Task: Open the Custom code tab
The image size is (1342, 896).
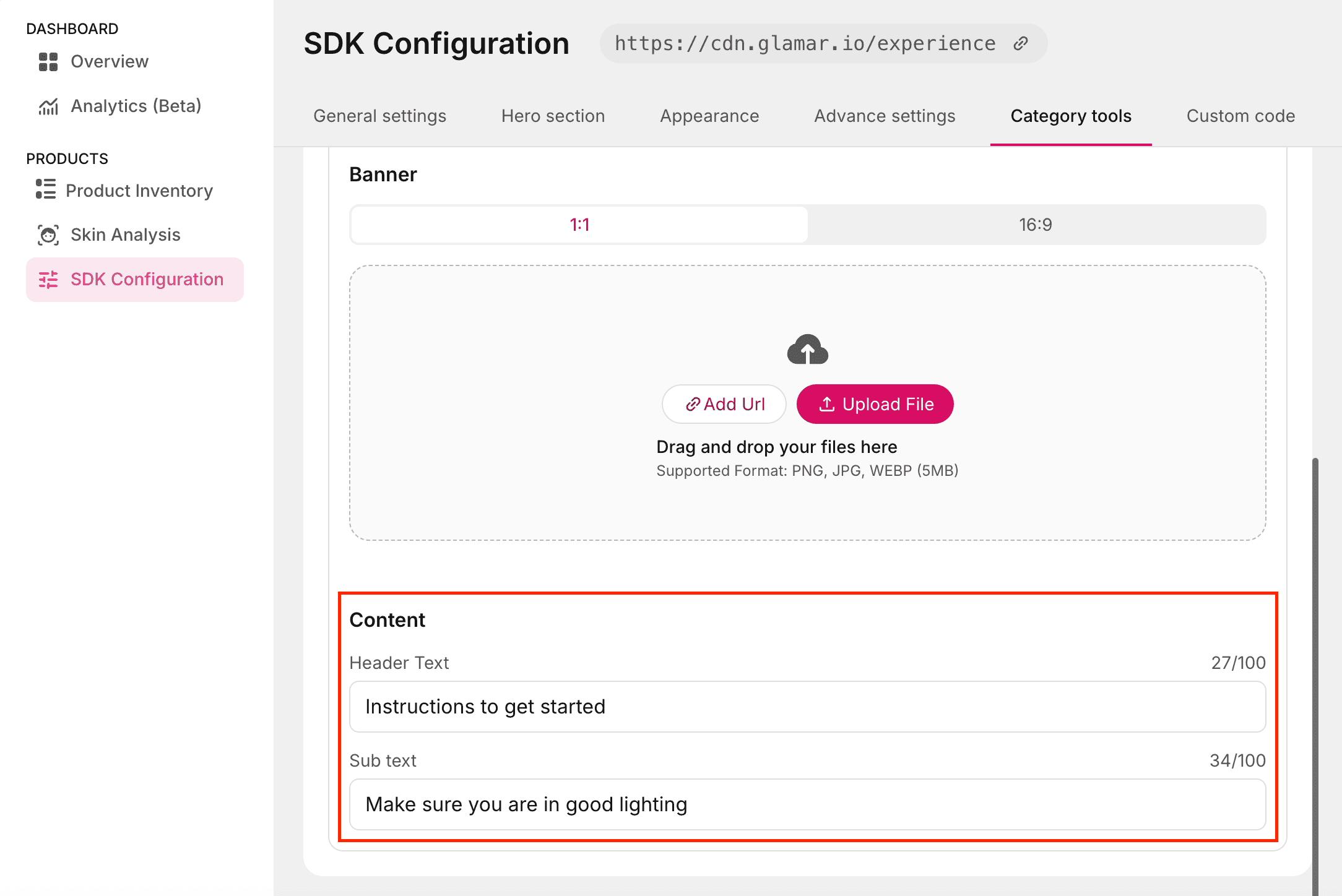Action: (1240, 116)
